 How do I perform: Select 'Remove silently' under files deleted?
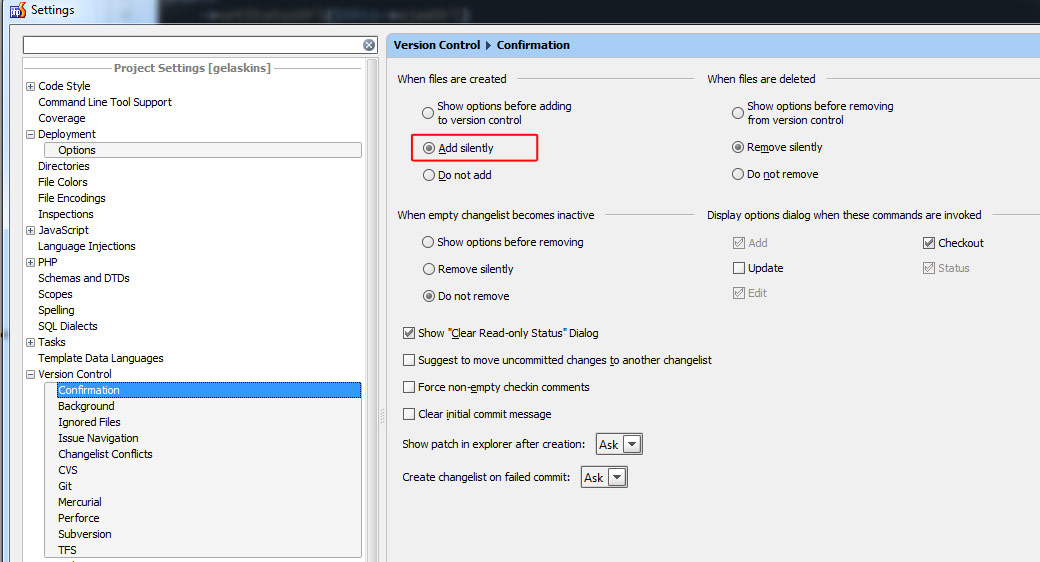pos(738,147)
